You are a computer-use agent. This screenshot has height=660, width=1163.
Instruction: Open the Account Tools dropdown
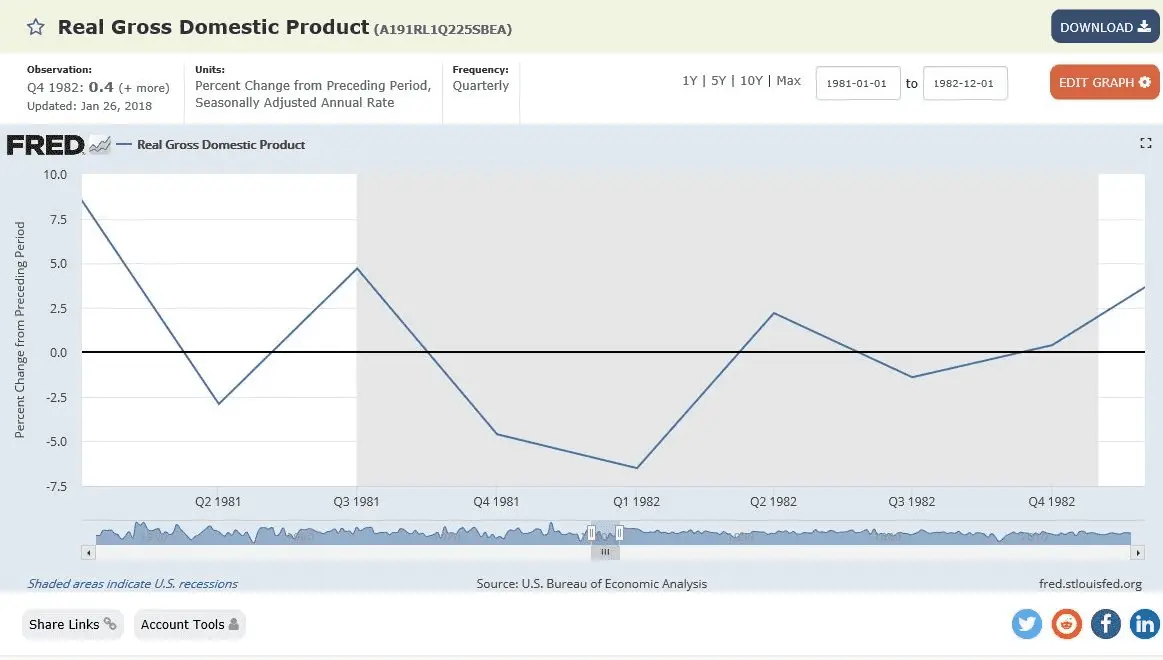pyautogui.click(x=189, y=624)
